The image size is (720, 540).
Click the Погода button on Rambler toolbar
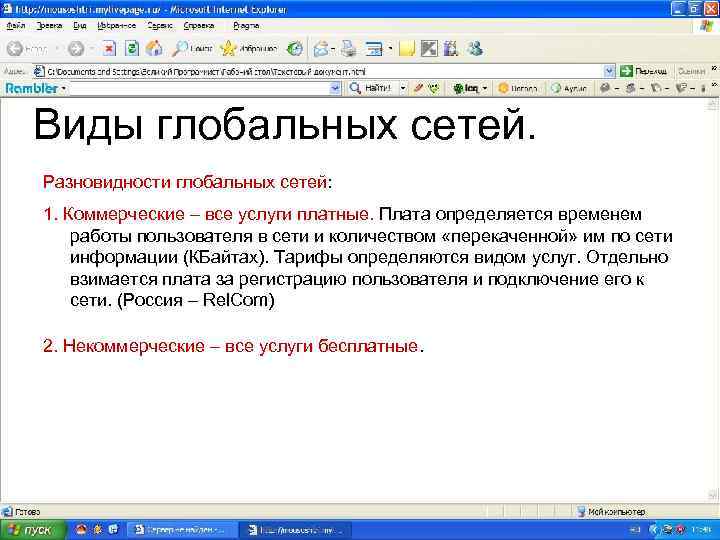coord(518,88)
